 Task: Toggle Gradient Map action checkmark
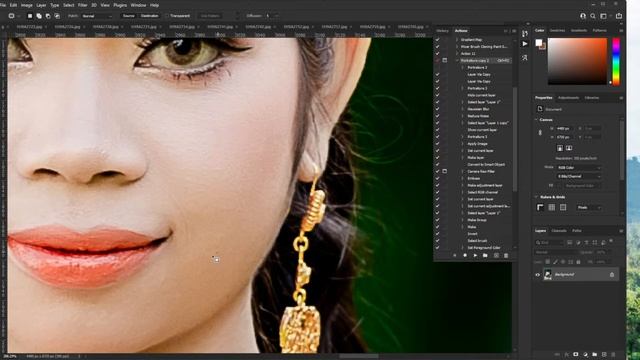(438, 40)
